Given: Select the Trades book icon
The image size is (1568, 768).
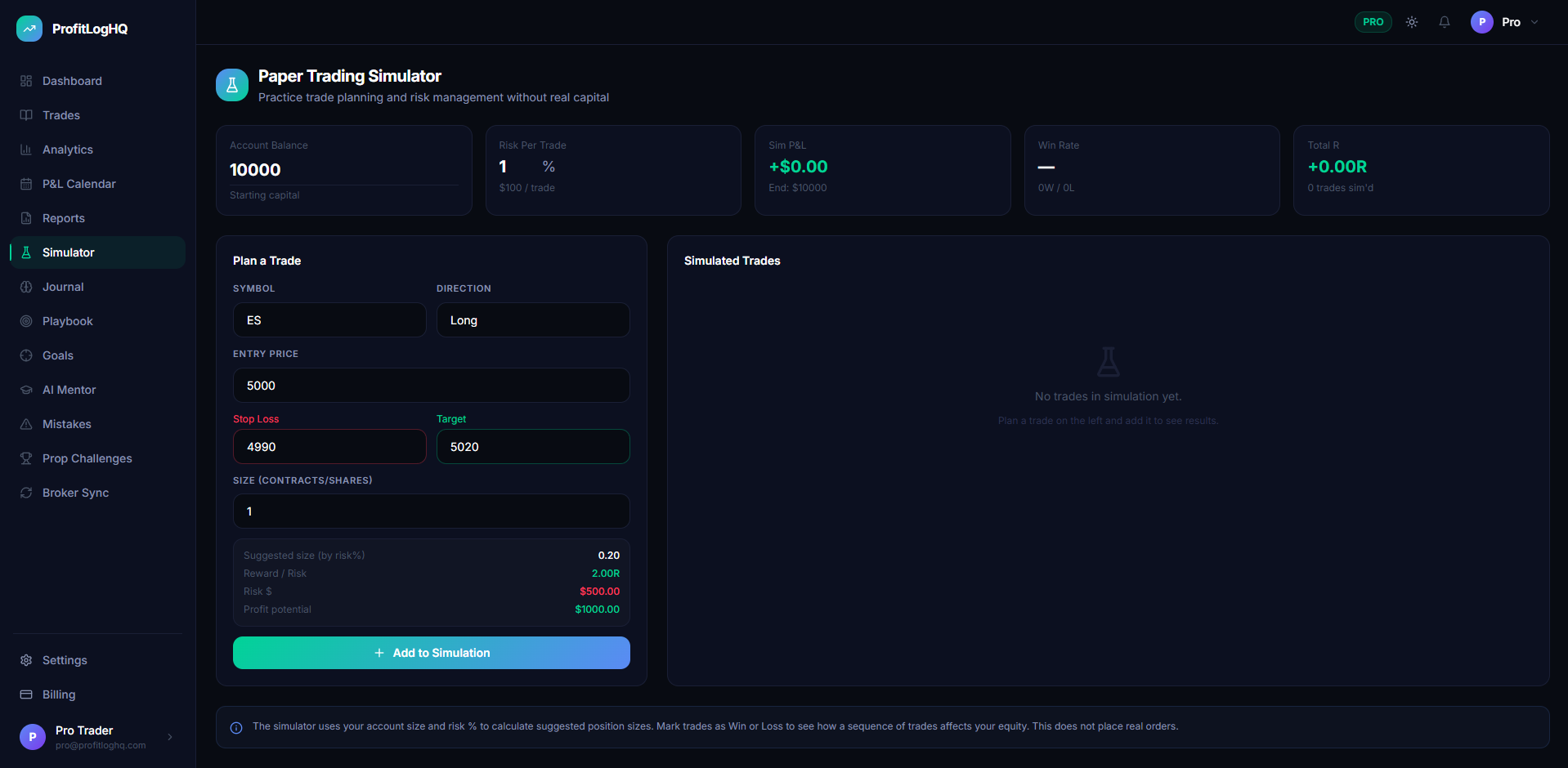Looking at the screenshot, I should pos(25,115).
